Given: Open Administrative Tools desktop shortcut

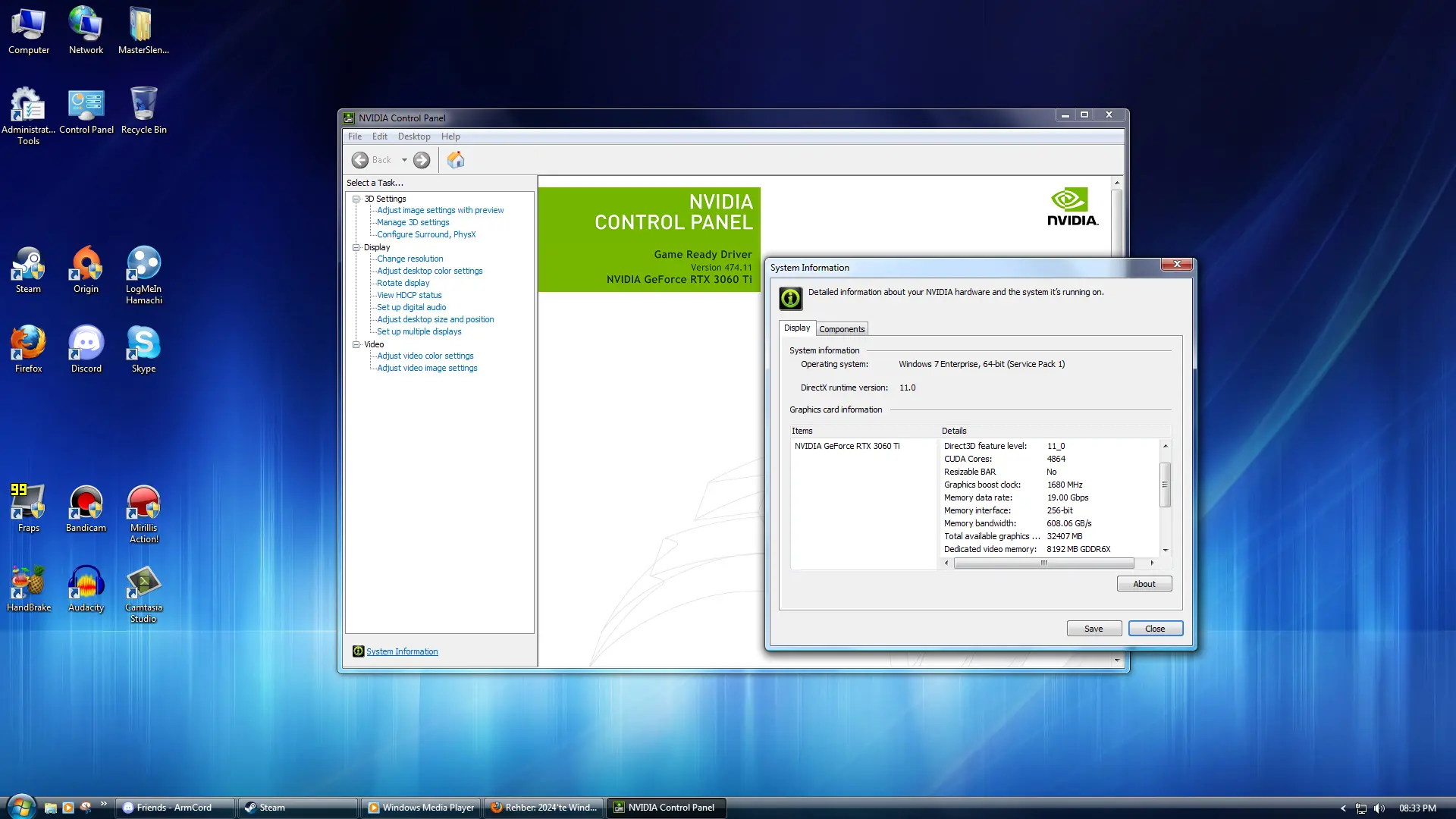Looking at the screenshot, I should coord(28,115).
